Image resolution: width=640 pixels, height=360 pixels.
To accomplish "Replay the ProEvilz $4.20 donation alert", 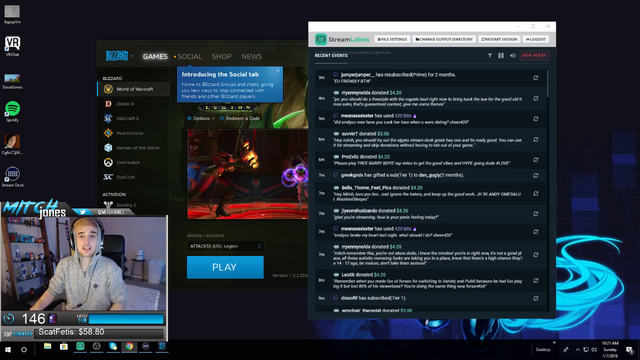I will 536,160.
